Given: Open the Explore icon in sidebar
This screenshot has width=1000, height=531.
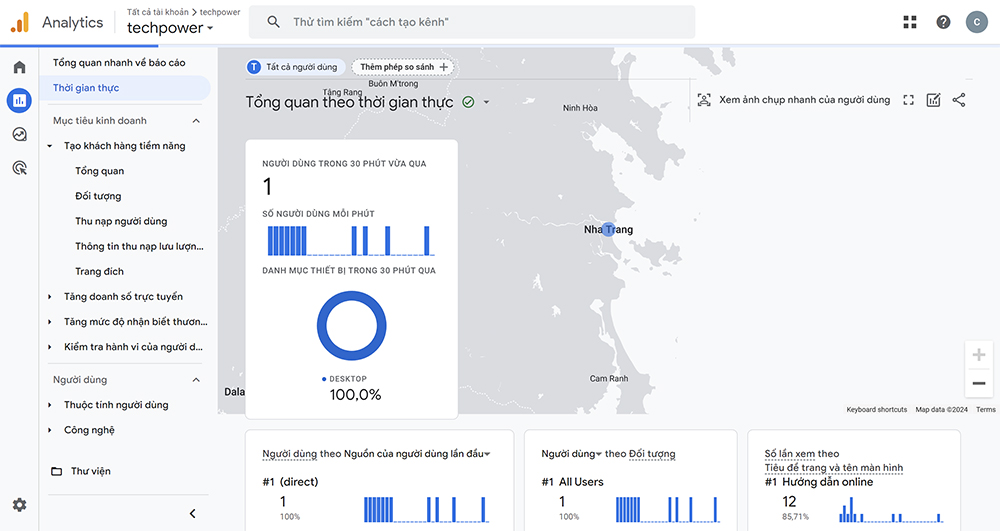Looking at the screenshot, I should pyautogui.click(x=19, y=134).
